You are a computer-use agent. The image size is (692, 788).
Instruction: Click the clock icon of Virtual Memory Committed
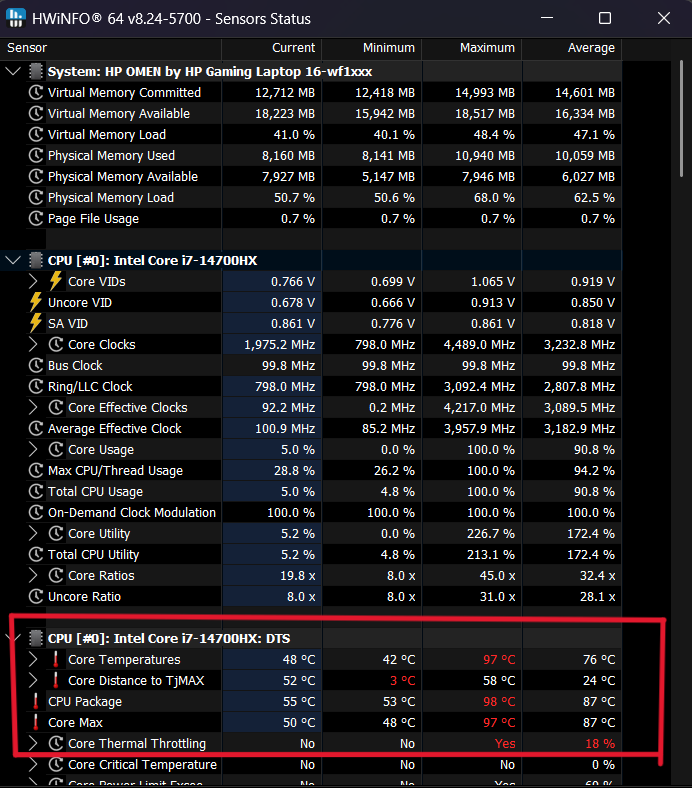(x=36, y=92)
